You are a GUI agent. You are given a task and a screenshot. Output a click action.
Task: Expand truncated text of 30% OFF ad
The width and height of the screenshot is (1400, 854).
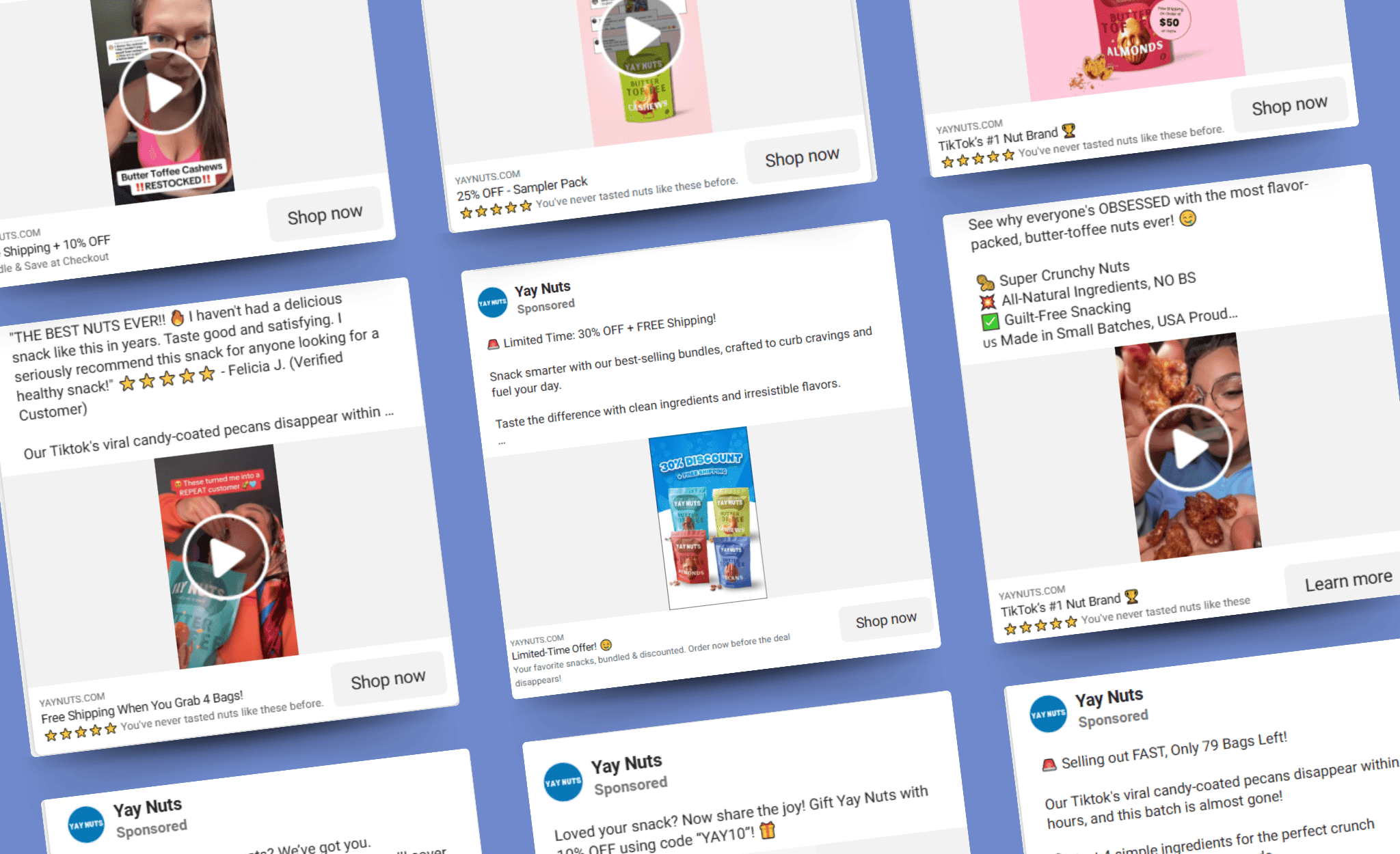pos(502,443)
